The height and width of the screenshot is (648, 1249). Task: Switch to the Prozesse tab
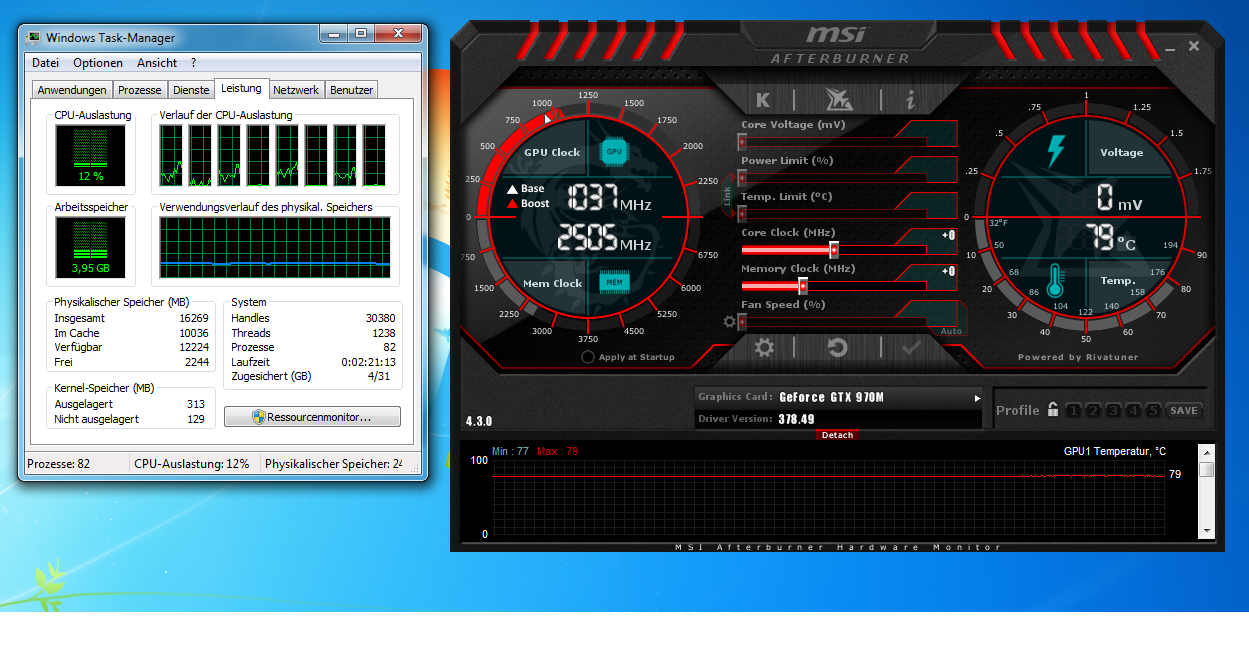pos(139,90)
